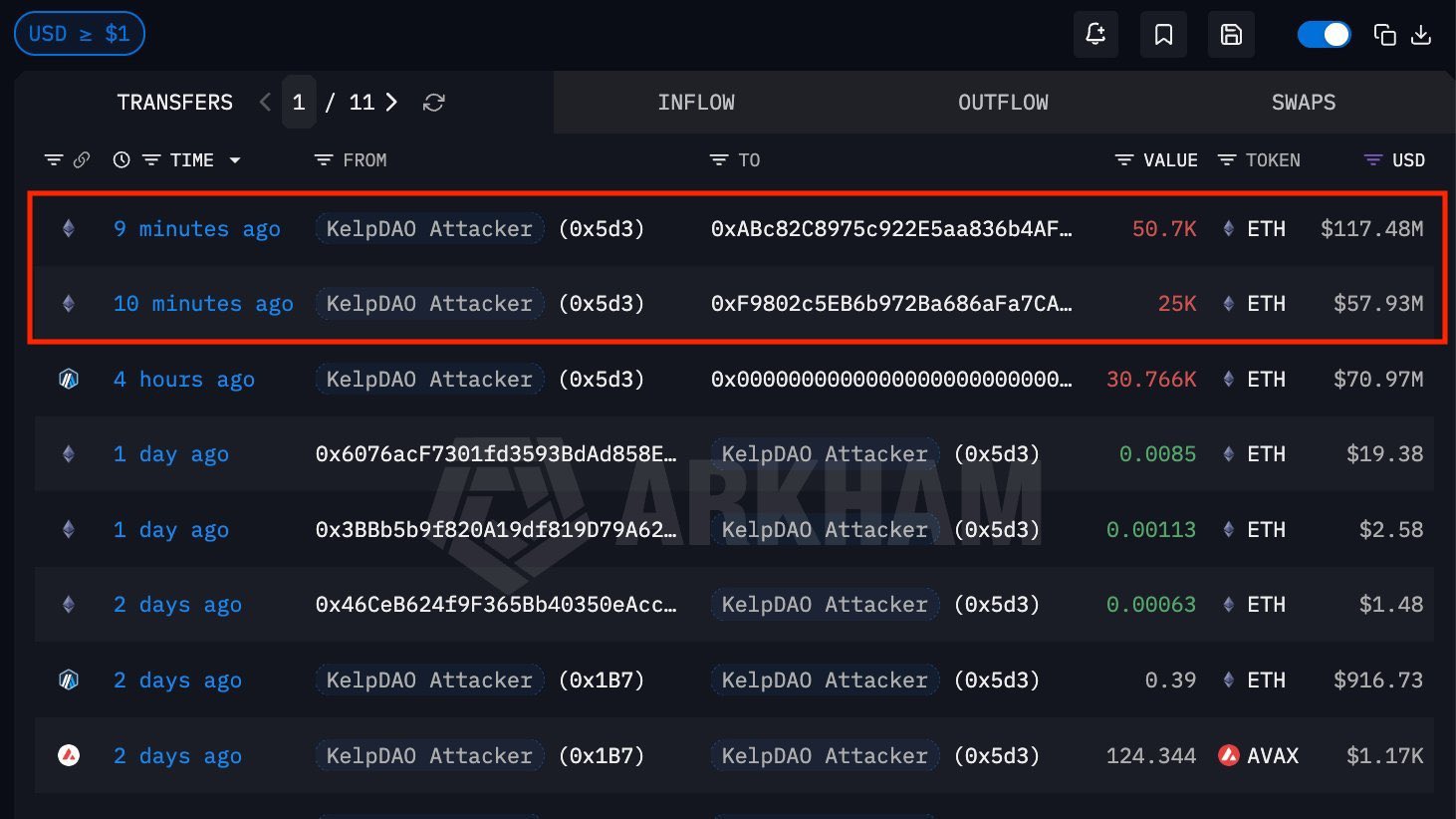Open the 0x000000000… null recipient address
Image resolution: width=1456 pixels, height=819 pixels.
pos(891,380)
